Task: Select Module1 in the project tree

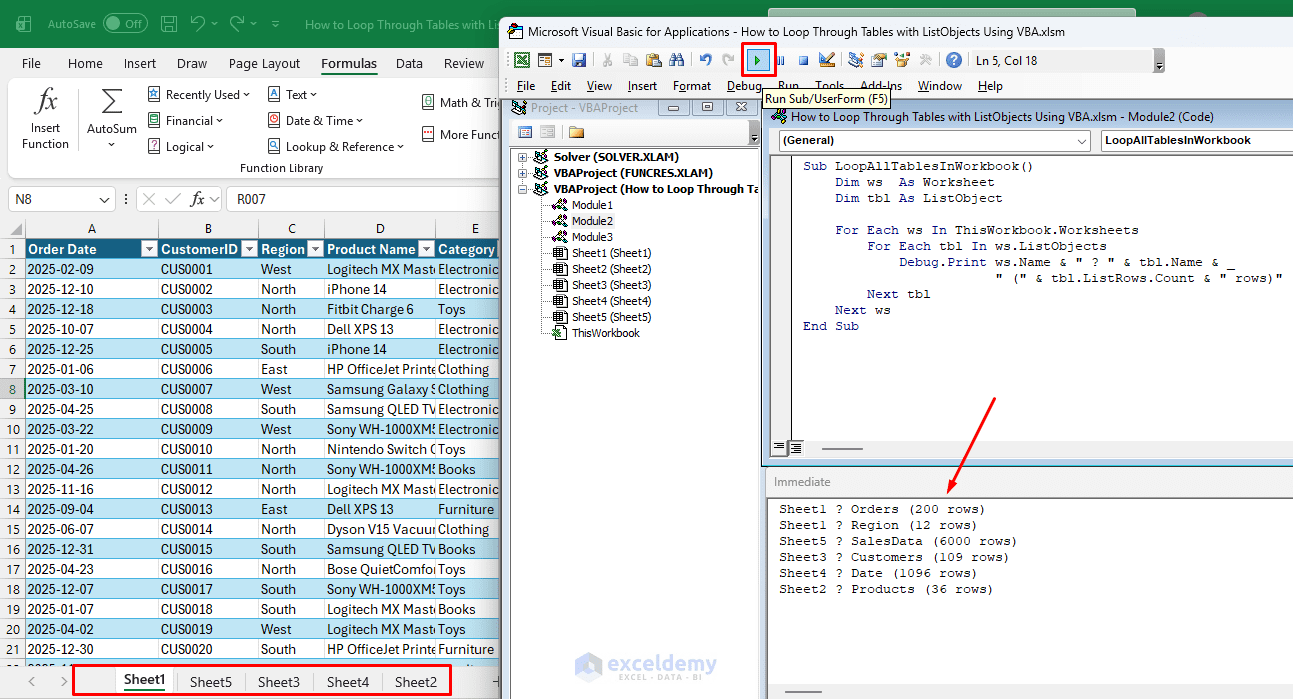Action: tap(592, 205)
